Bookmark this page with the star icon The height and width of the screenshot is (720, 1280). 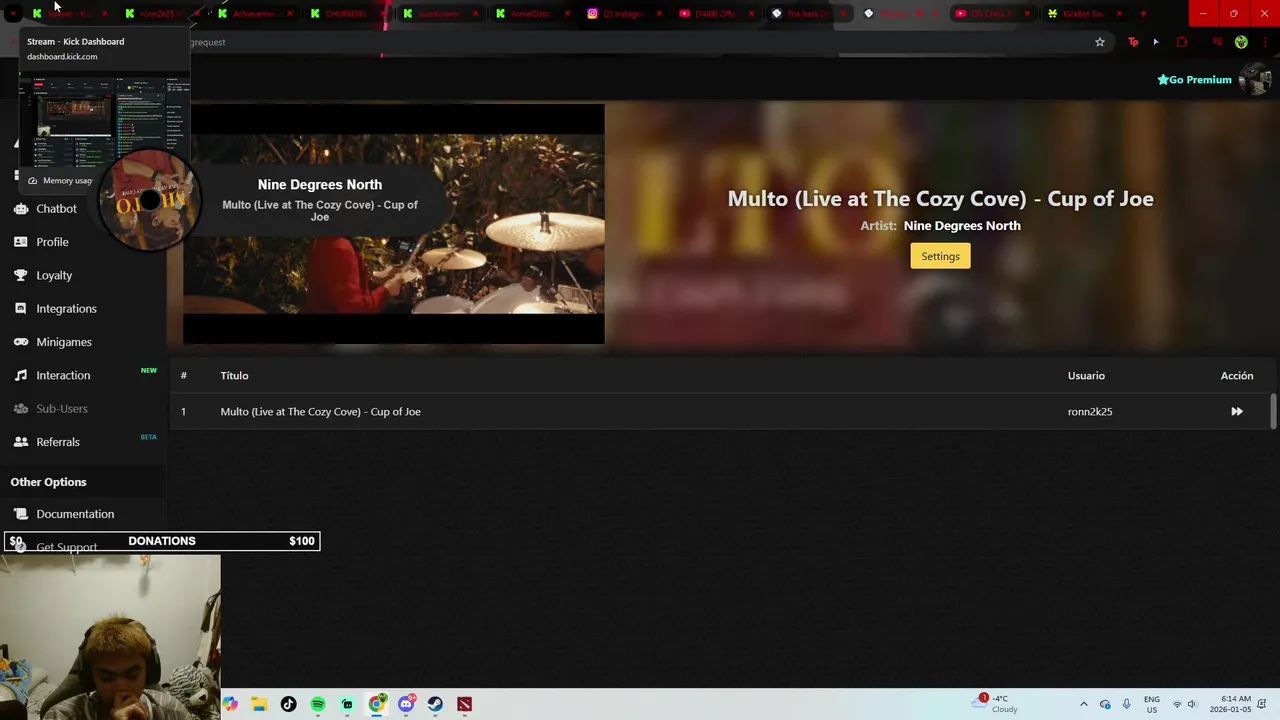(x=1100, y=42)
